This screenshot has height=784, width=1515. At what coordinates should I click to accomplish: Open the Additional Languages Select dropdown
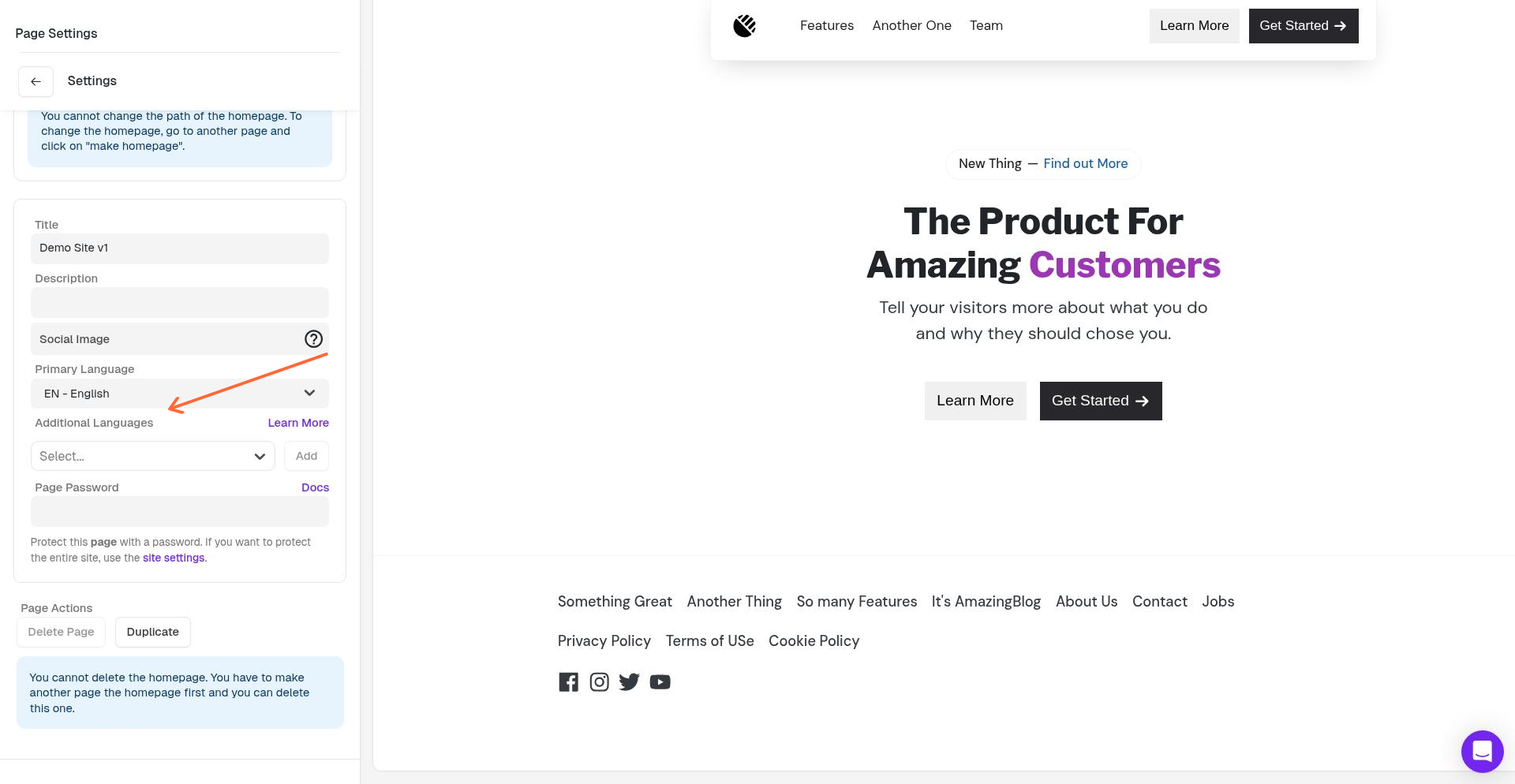[152, 456]
